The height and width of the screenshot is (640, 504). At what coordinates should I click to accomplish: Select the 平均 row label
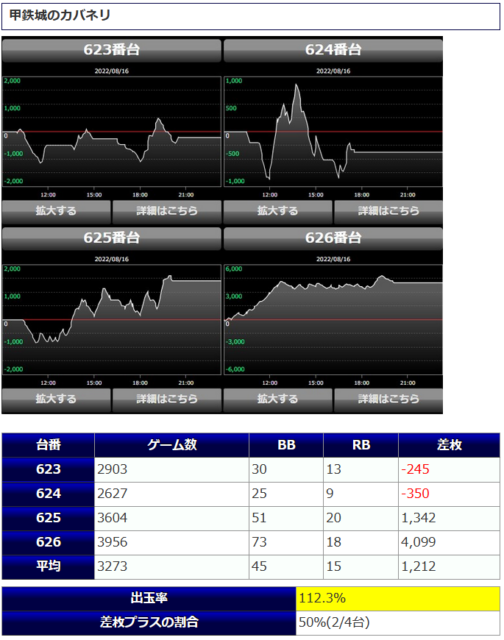(x=48, y=567)
